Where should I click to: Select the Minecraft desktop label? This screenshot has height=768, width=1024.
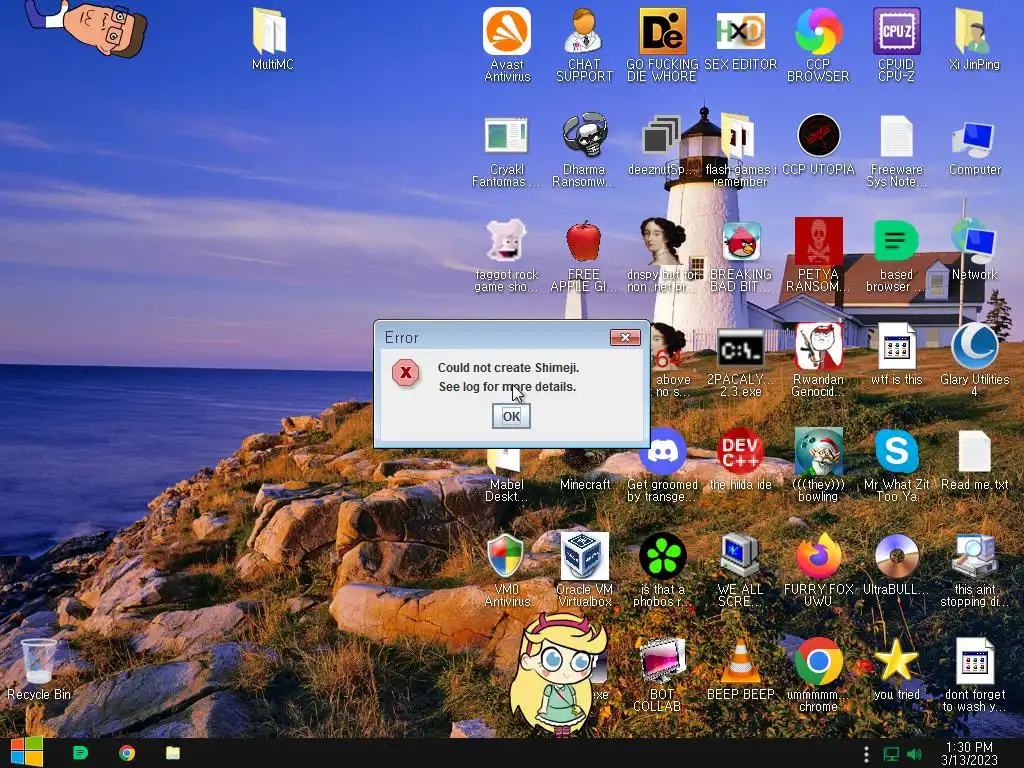tap(585, 484)
